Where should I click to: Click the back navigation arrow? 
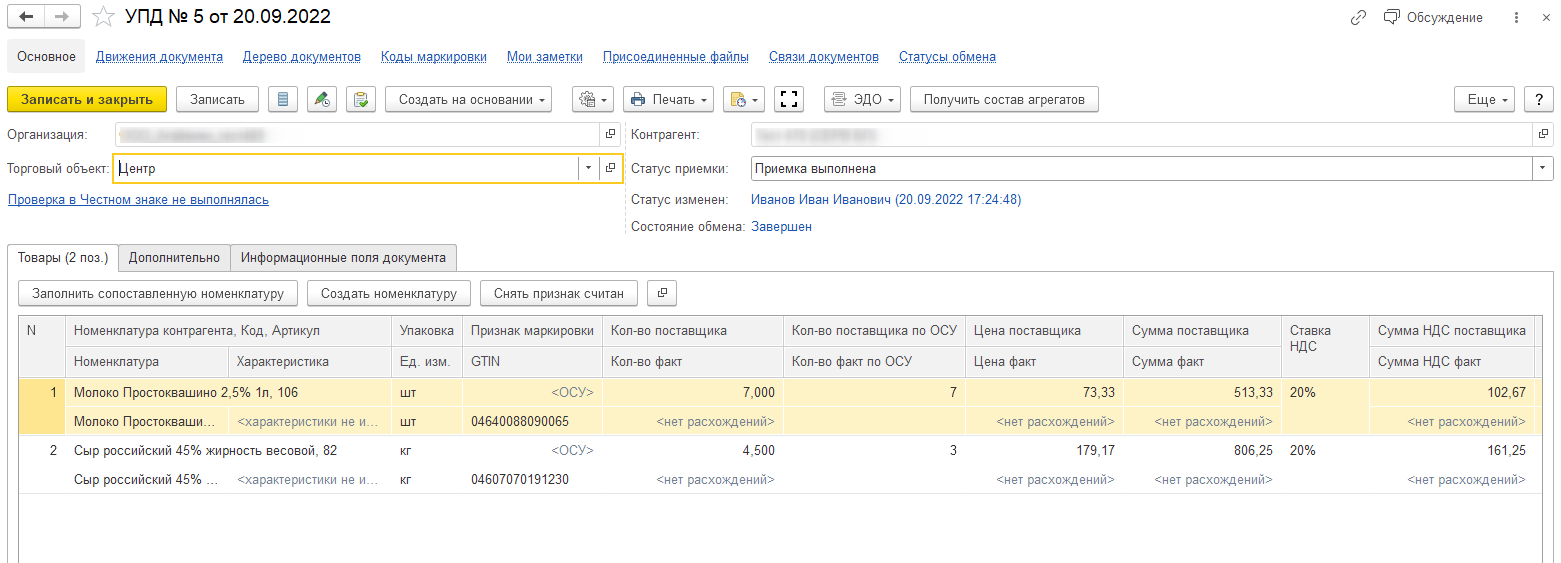(x=27, y=17)
